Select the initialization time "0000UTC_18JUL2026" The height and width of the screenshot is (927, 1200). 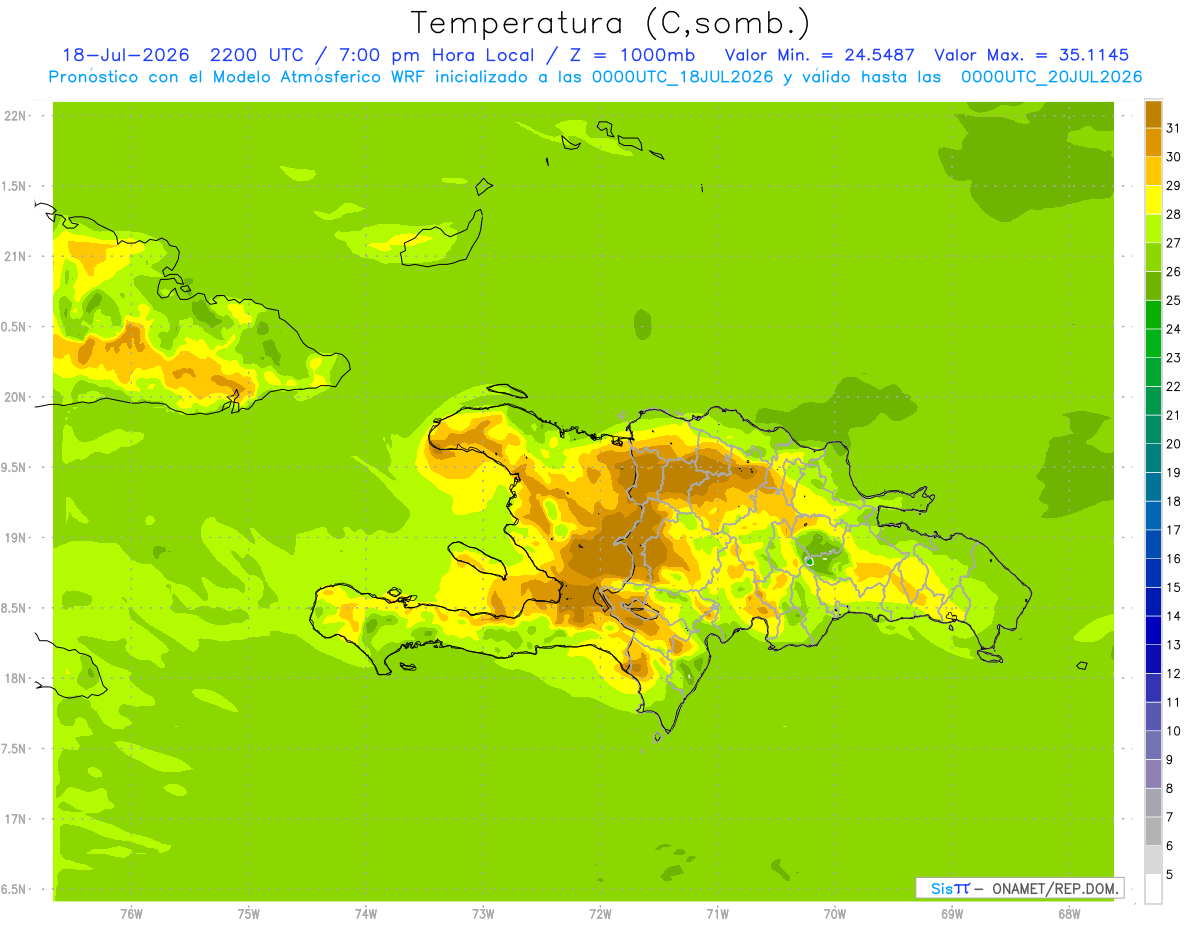point(683,77)
